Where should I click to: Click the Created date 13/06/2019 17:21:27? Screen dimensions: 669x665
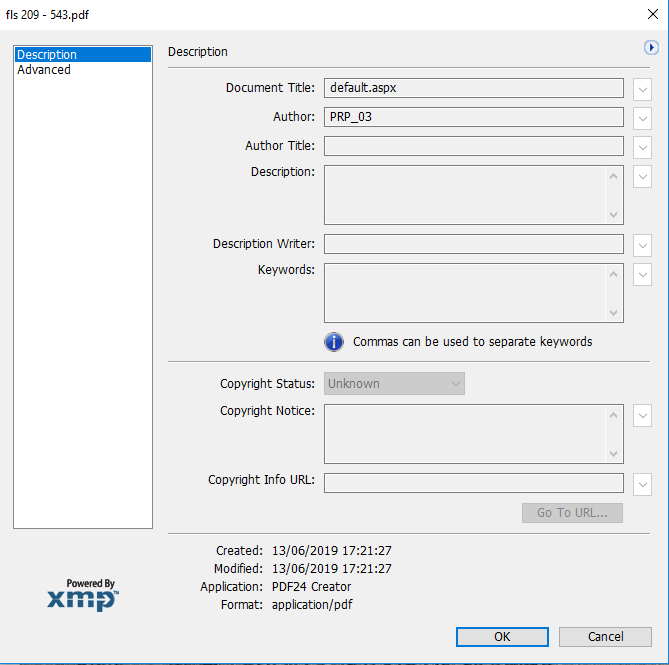332,551
